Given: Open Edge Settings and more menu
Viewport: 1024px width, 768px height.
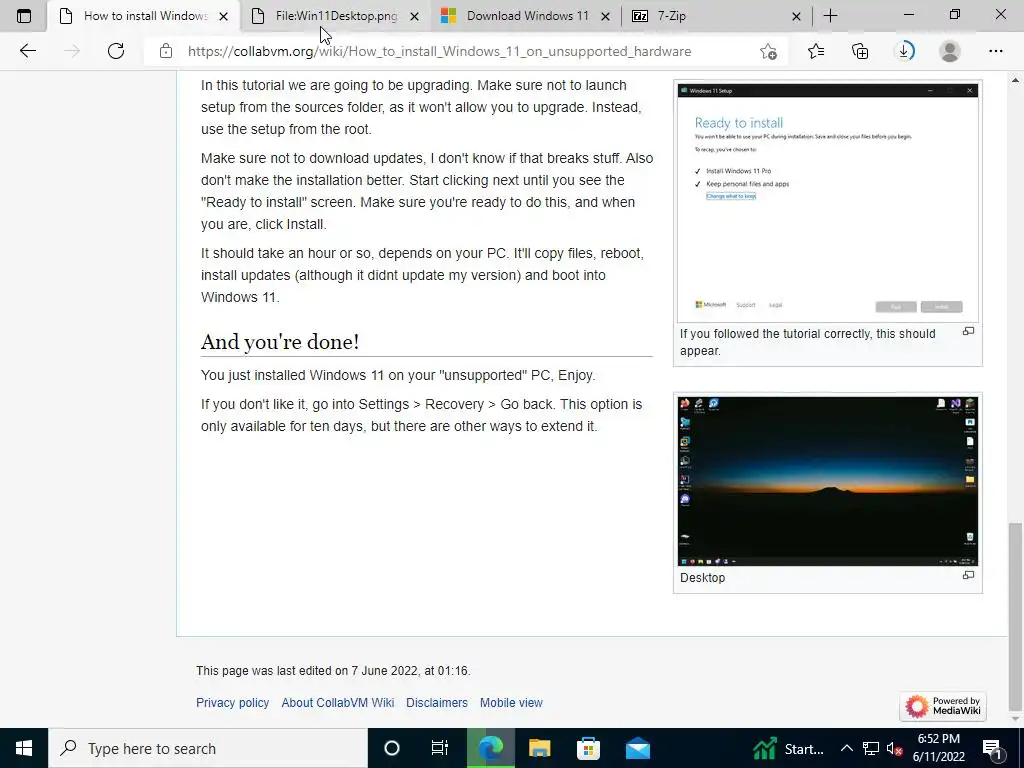Looking at the screenshot, I should pos(995,51).
